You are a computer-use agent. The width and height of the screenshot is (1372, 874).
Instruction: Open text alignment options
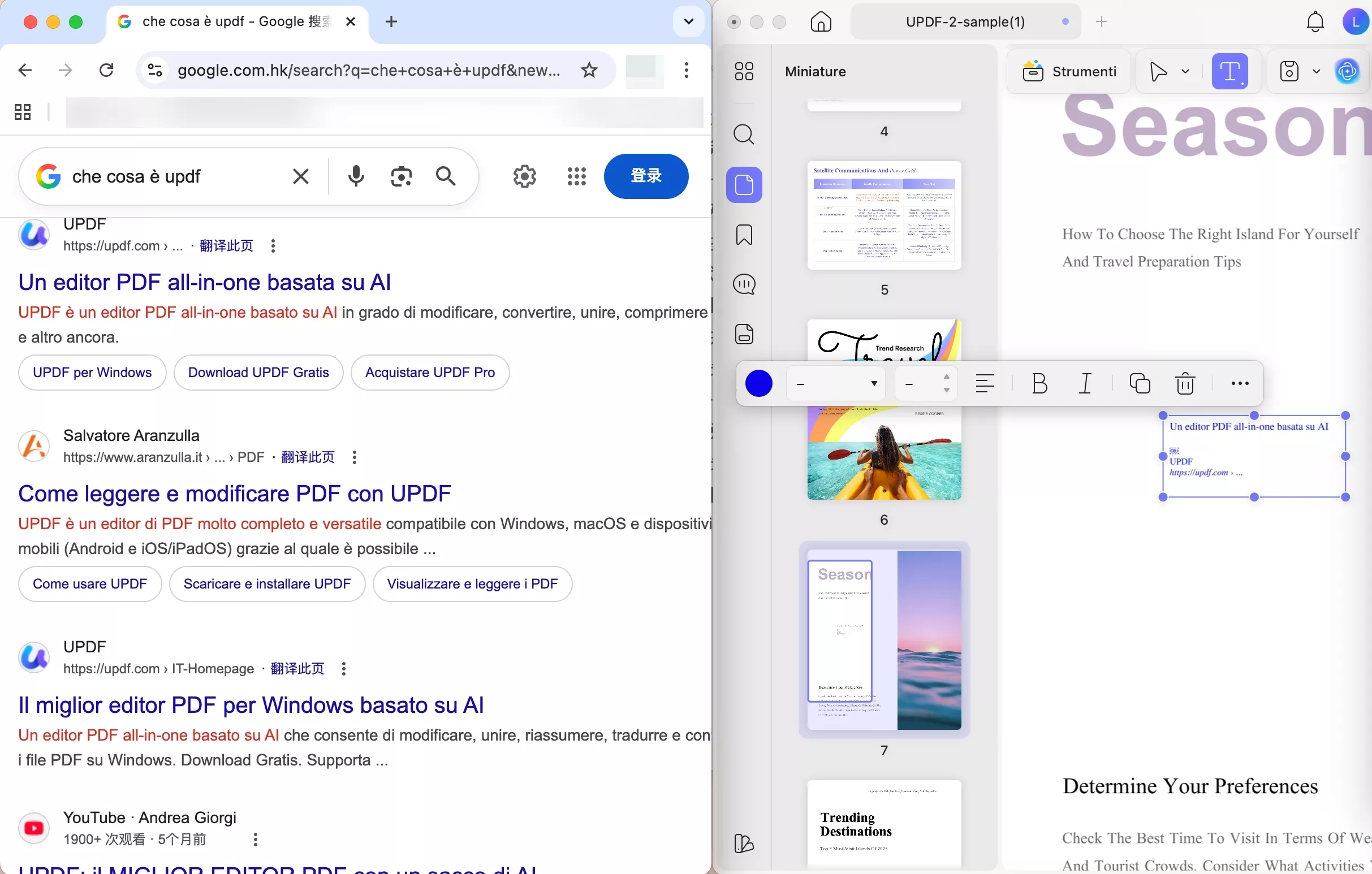tap(985, 383)
